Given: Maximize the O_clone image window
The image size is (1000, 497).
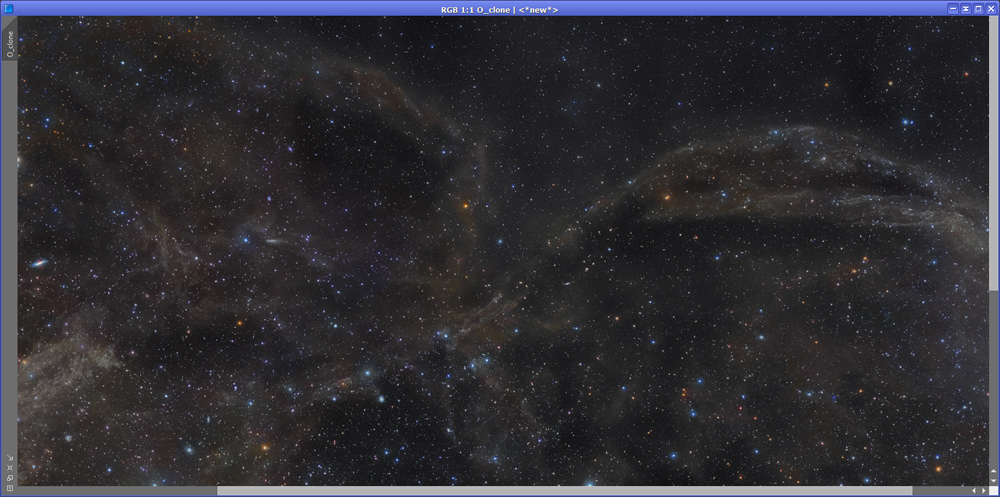Looking at the screenshot, I should [979, 8].
